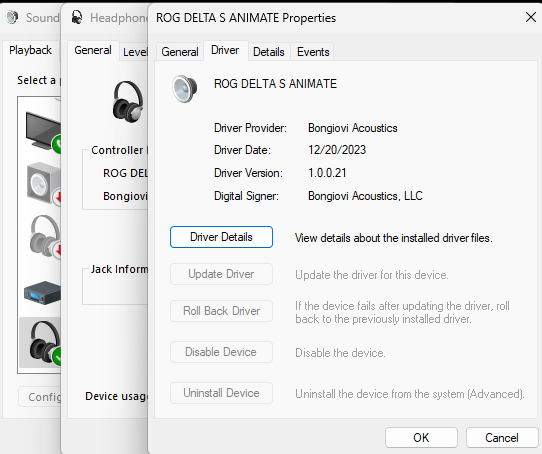Select the General tab in Headphone properties window
This screenshot has height=454, width=542.
point(93,50)
